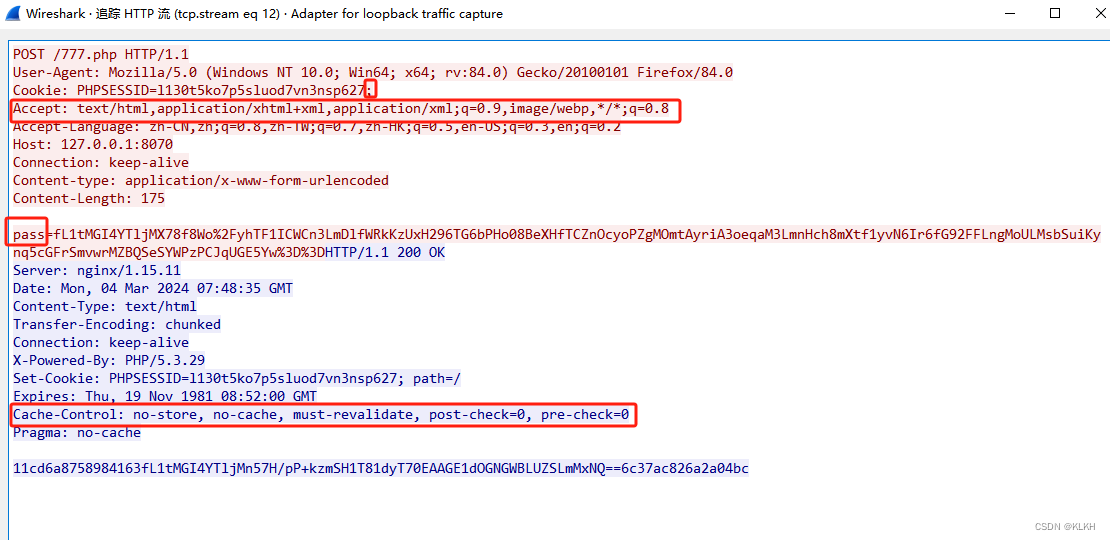1110x540 pixels.
Task: Click the Accept-Language zh-CN header line
Action: (x=317, y=127)
